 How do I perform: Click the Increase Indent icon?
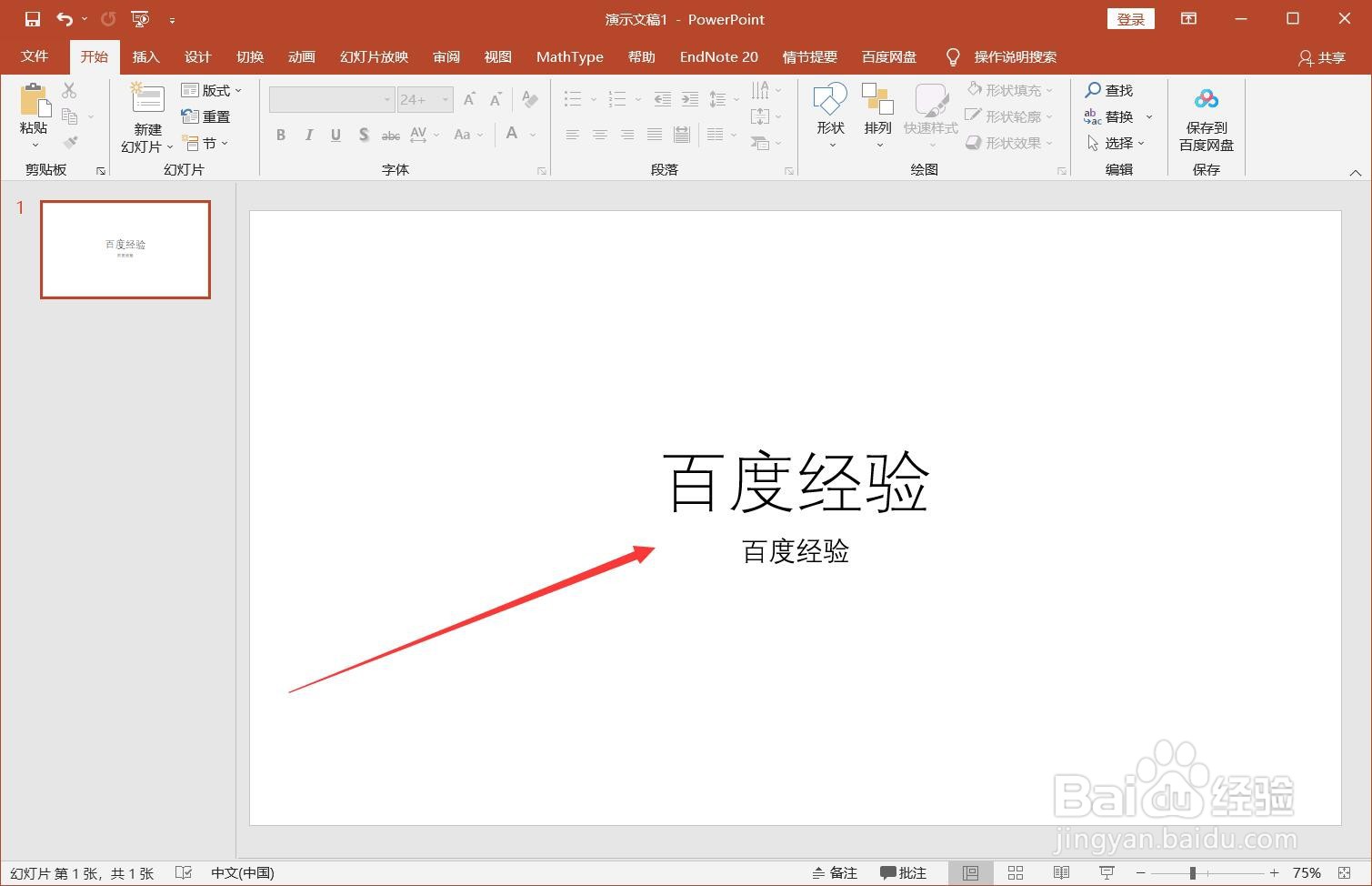(x=690, y=99)
